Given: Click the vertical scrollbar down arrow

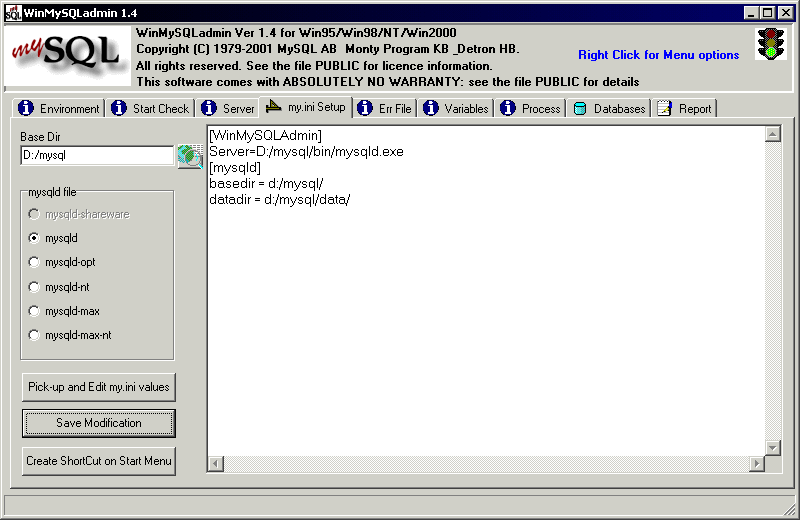Looking at the screenshot, I should coord(773,447).
